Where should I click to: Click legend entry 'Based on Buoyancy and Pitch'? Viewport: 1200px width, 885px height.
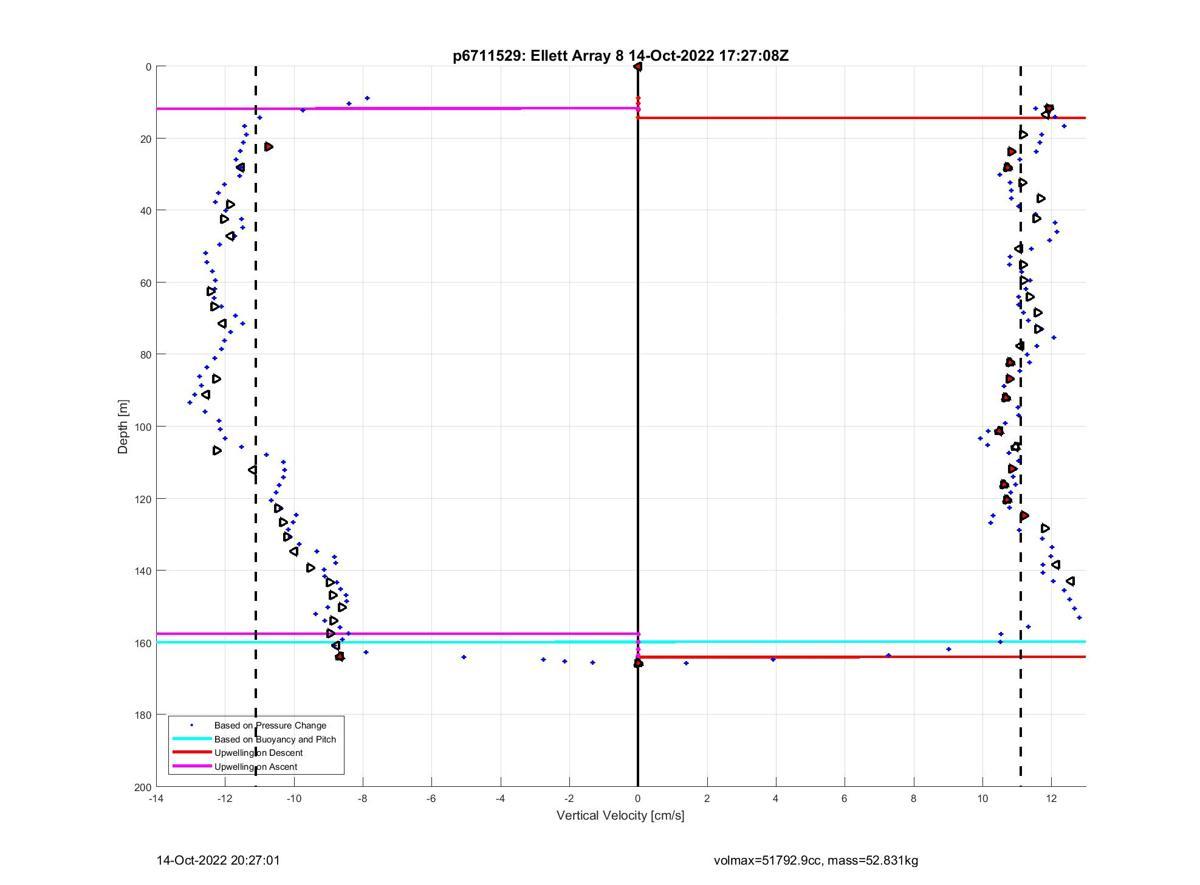coord(275,739)
